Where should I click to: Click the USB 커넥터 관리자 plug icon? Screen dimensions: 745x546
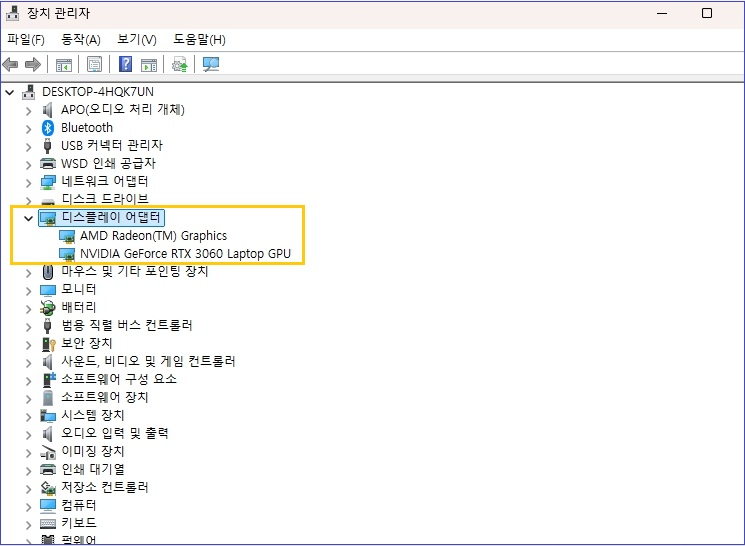point(48,145)
